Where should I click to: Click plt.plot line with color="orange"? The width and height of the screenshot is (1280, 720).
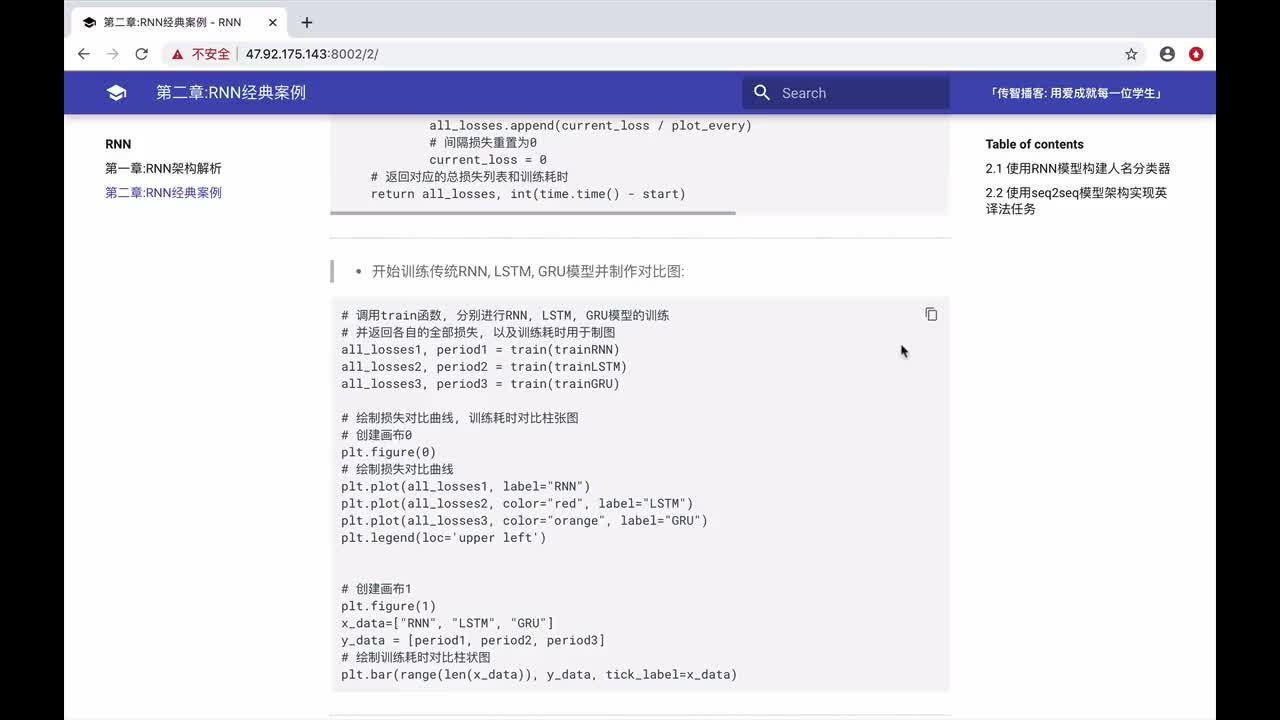[524, 520]
